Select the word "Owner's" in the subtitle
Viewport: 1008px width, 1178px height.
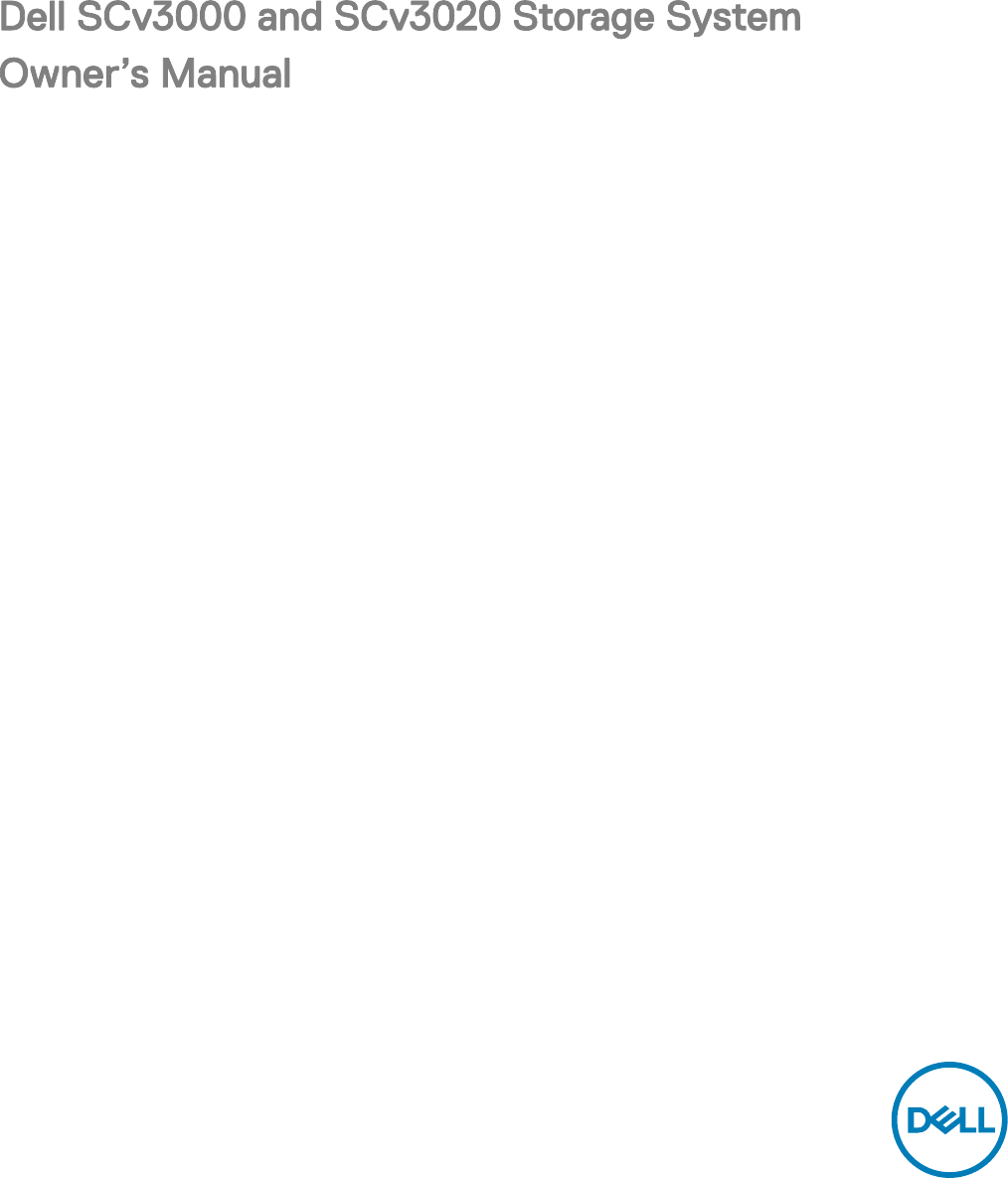[75, 74]
